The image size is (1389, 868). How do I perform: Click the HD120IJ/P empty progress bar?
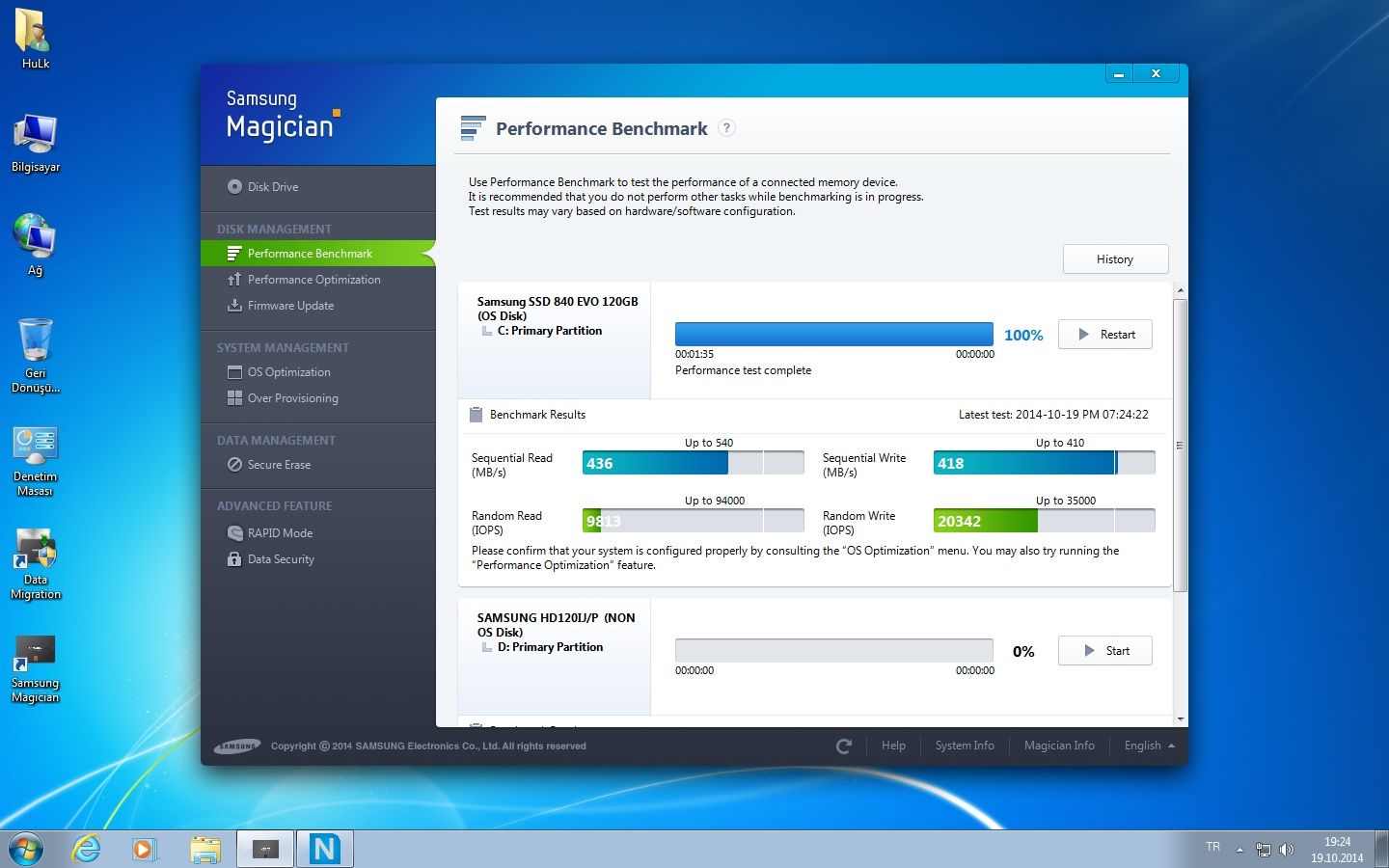pyautogui.click(x=834, y=650)
